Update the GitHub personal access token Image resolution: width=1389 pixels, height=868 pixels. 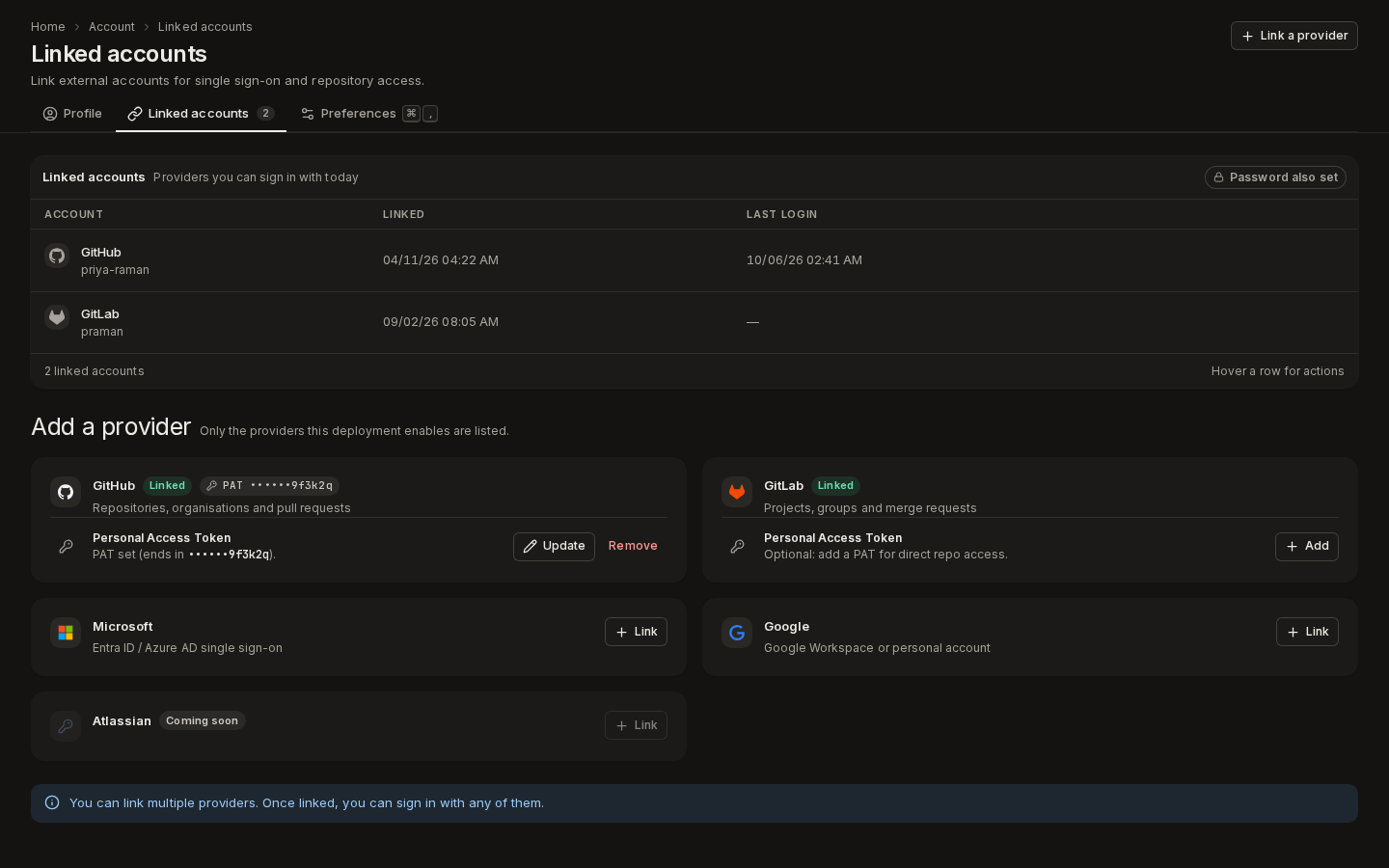[x=554, y=546]
